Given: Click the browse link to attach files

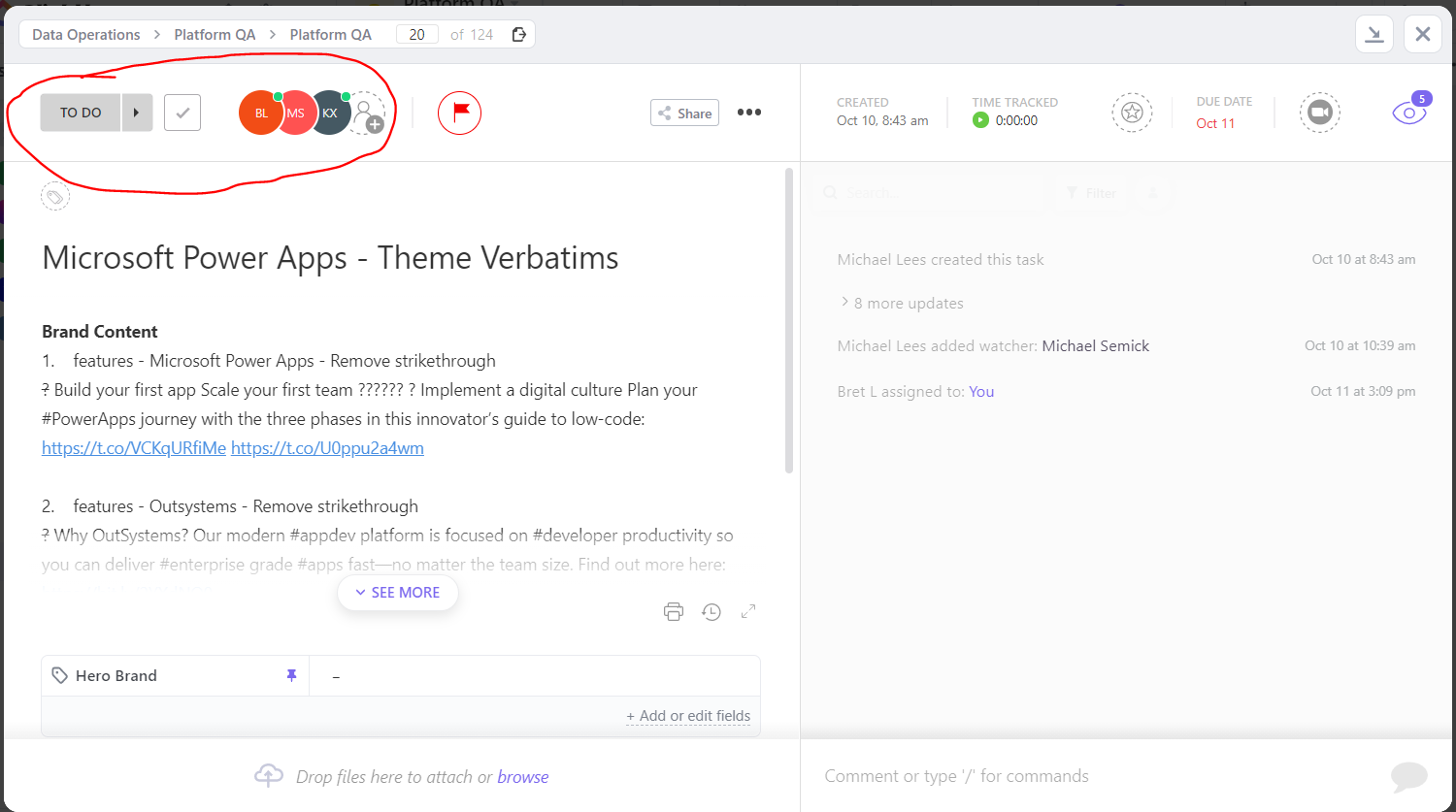Looking at the screenshot, I should (523, 777).
